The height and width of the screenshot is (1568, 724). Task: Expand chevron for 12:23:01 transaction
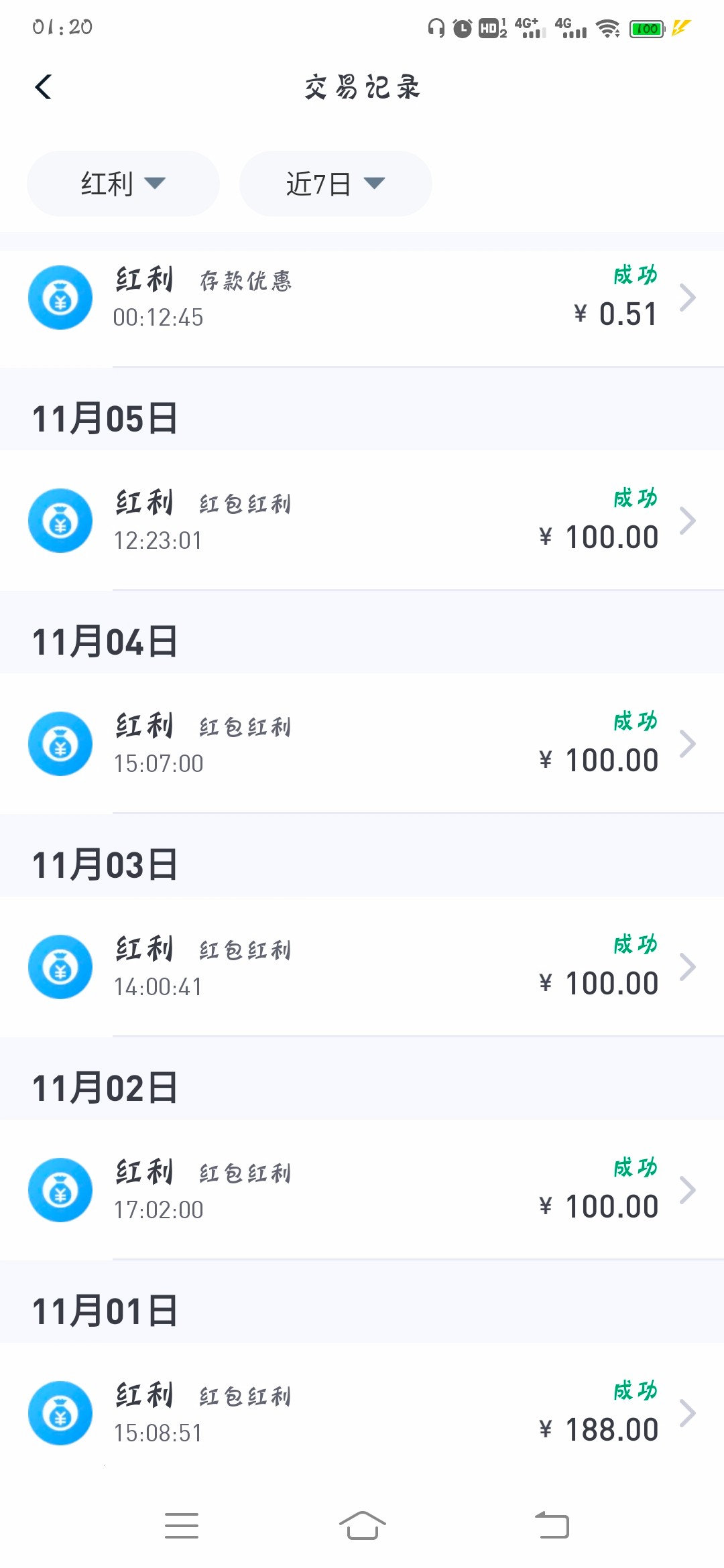[687, 521]
